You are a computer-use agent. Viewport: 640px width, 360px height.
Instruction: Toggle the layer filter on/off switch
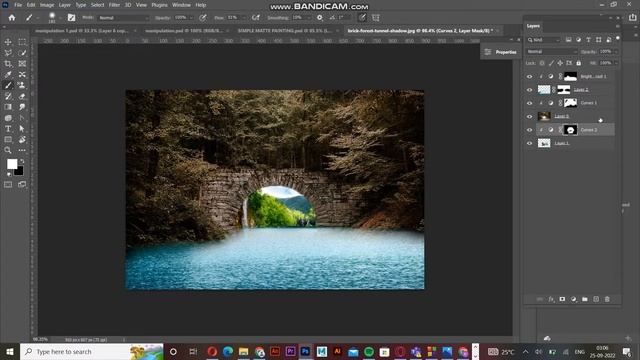617,38
